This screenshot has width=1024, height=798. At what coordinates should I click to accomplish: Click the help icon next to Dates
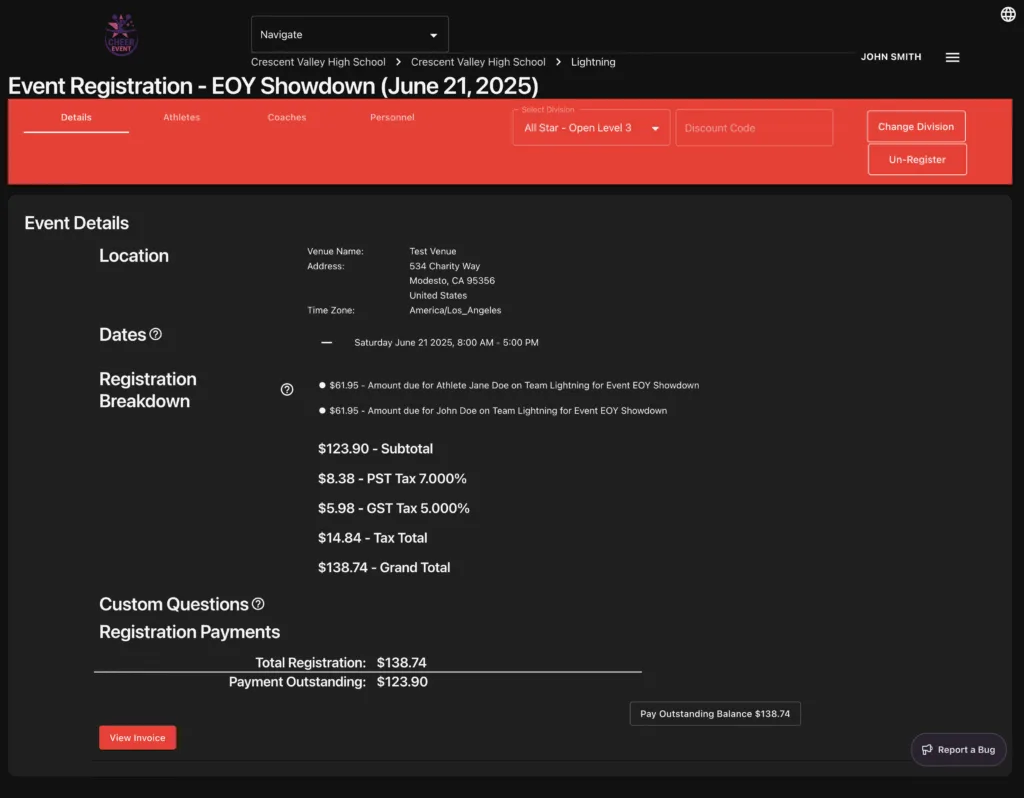pos(156,334)
